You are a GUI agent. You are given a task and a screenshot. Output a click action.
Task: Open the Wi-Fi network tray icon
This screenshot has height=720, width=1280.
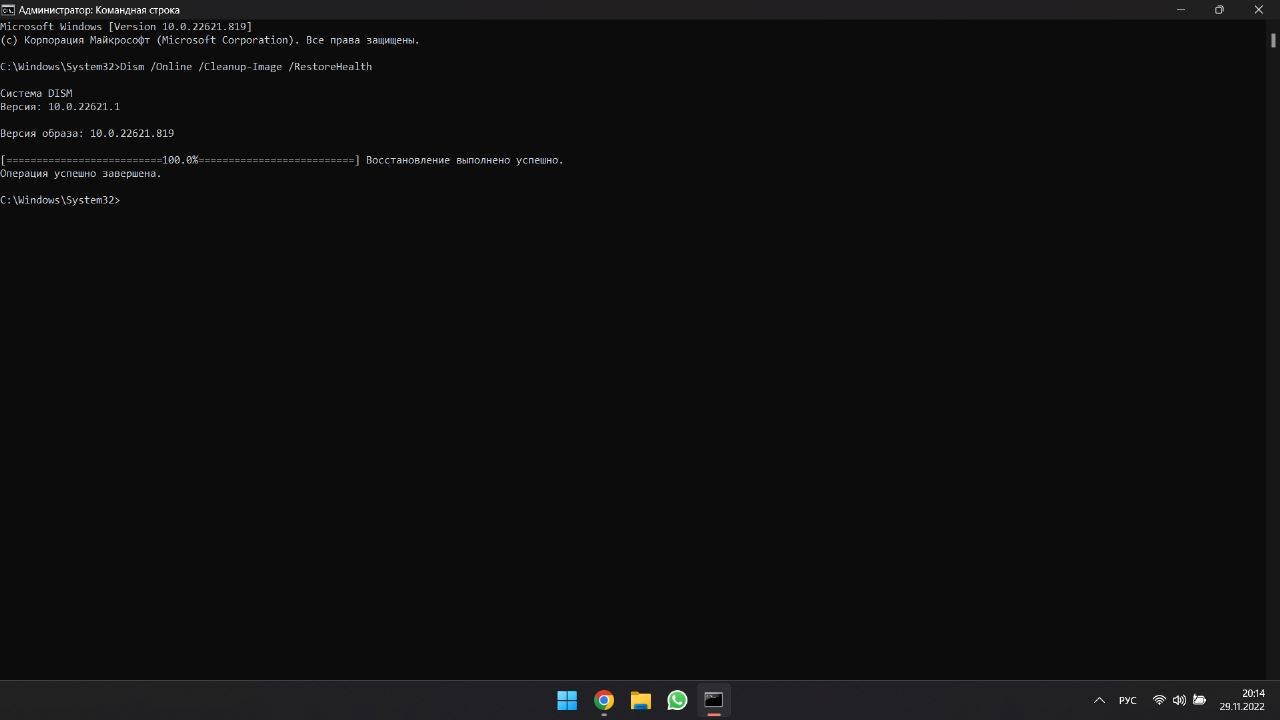(x=1159, y=700)
